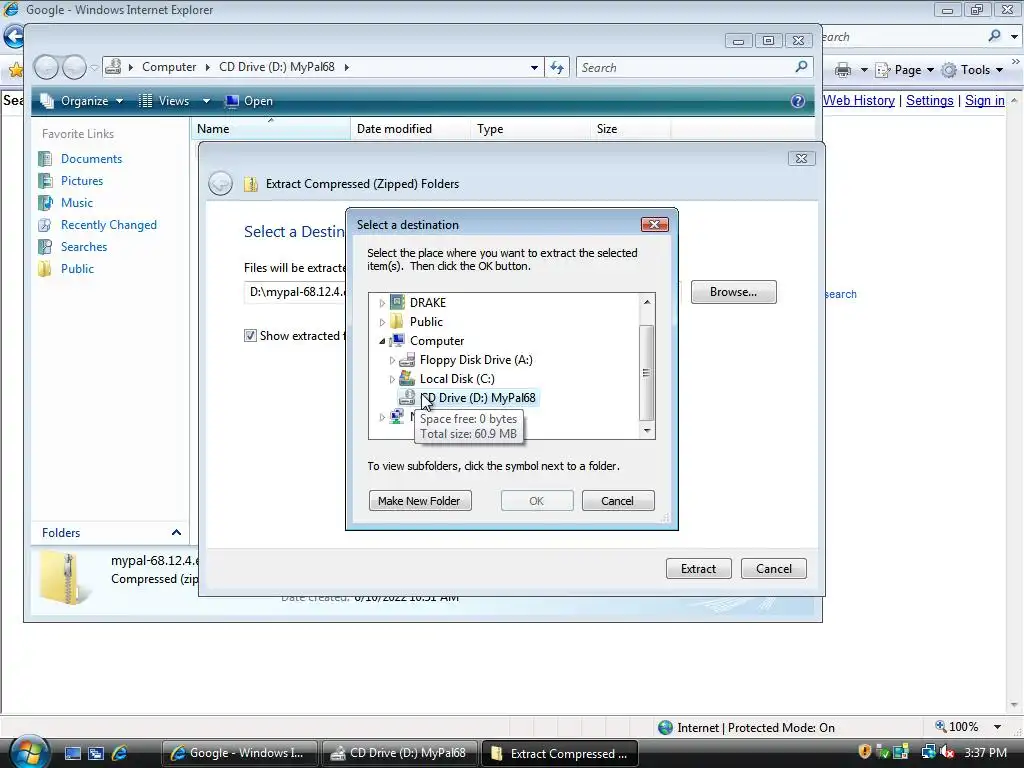Image resolution: width=1024 pixels, height=768 pixels.
Task: Click the Windows Start orb
Action: 27,751
